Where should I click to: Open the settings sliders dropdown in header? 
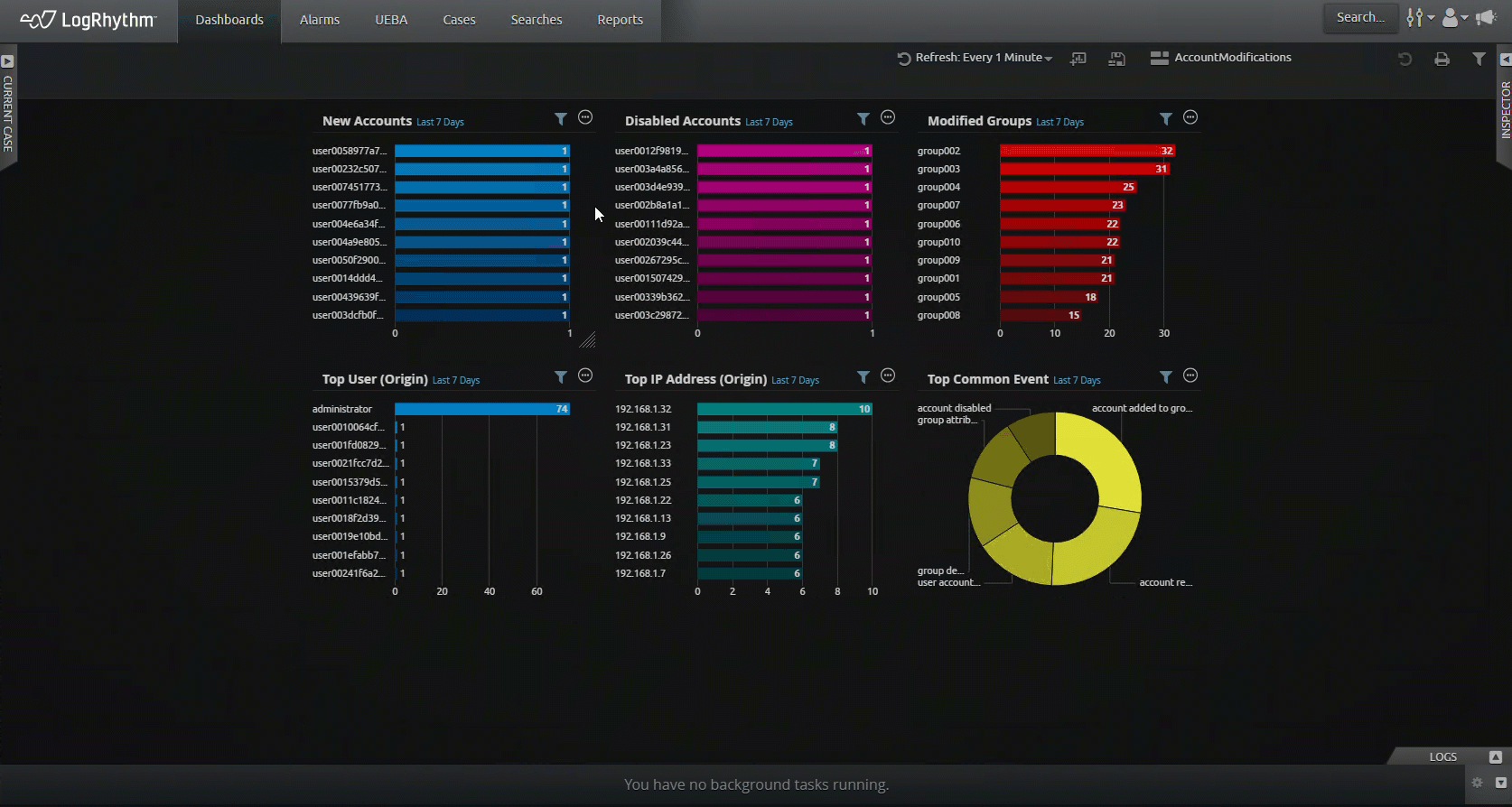point(1420,17)
